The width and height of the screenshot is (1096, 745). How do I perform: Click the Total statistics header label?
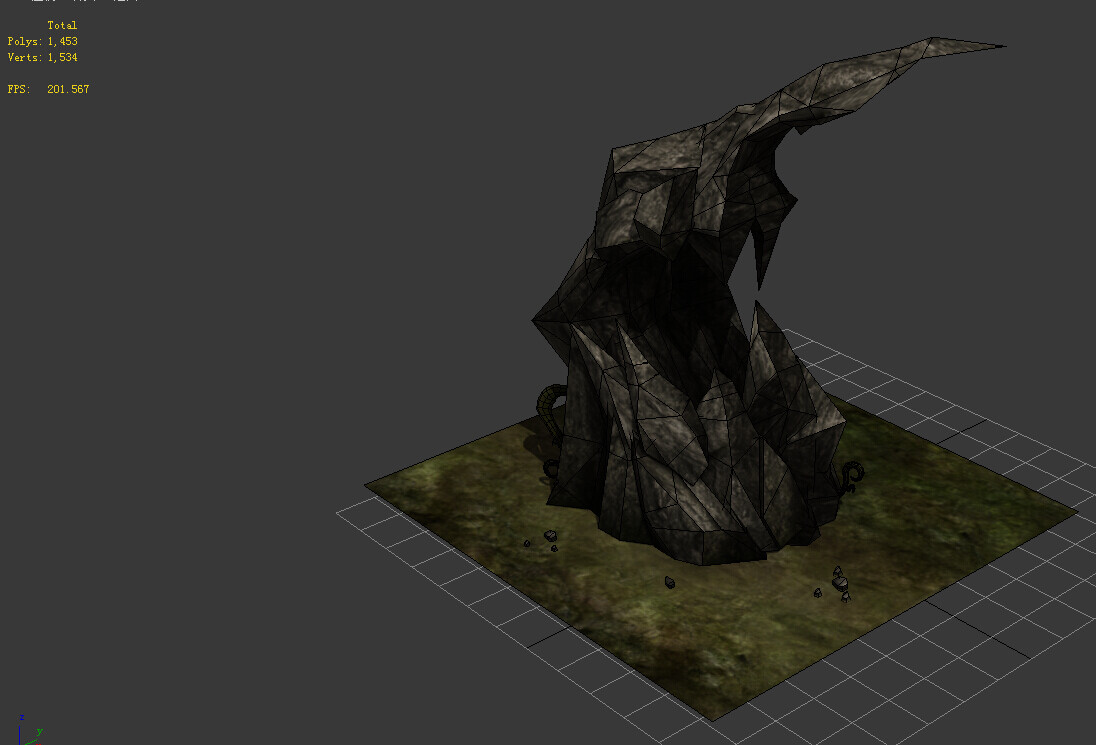tap(64, 24)
